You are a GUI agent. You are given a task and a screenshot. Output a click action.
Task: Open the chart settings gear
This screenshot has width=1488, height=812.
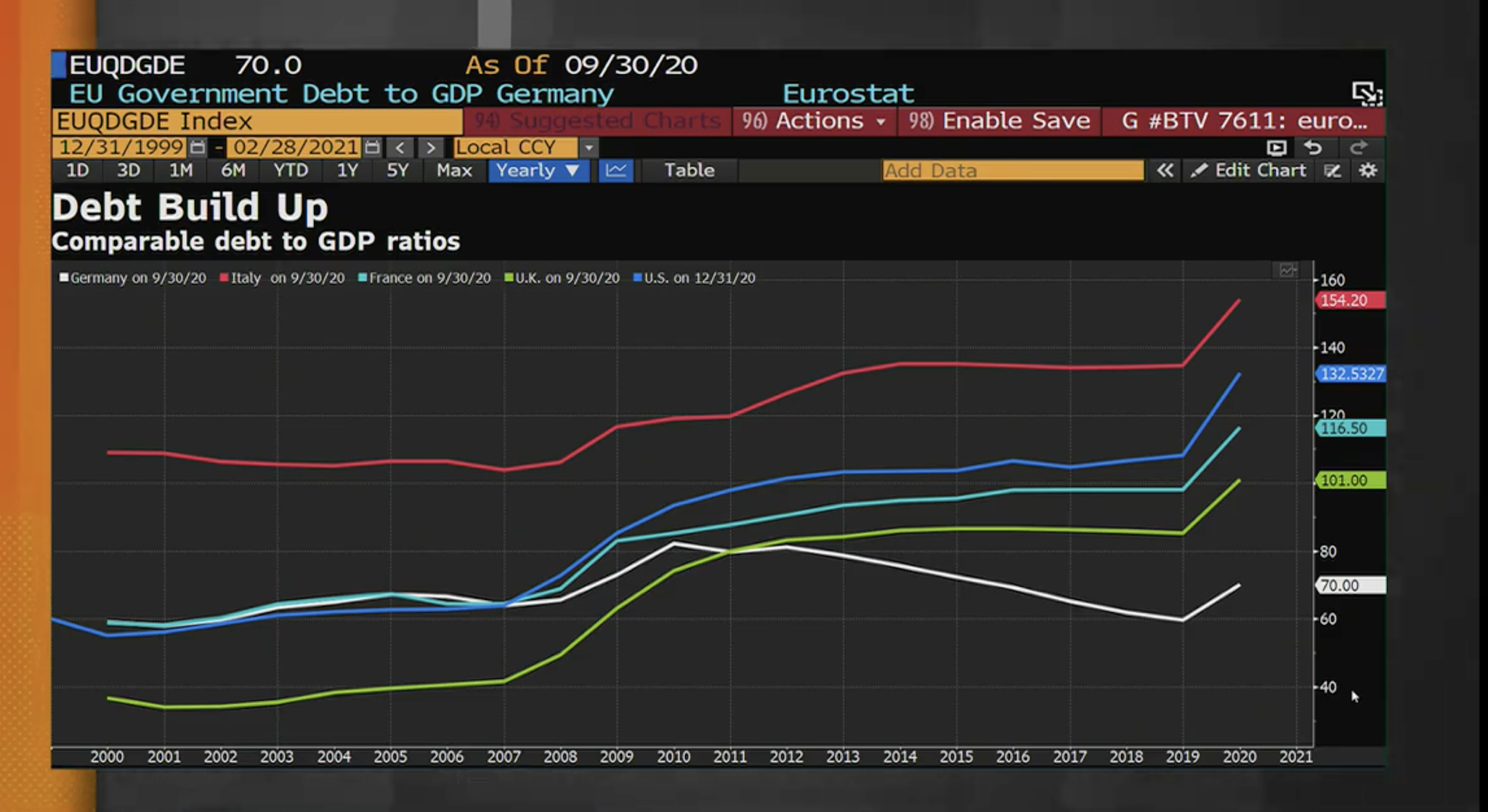tap(1368, 171)
